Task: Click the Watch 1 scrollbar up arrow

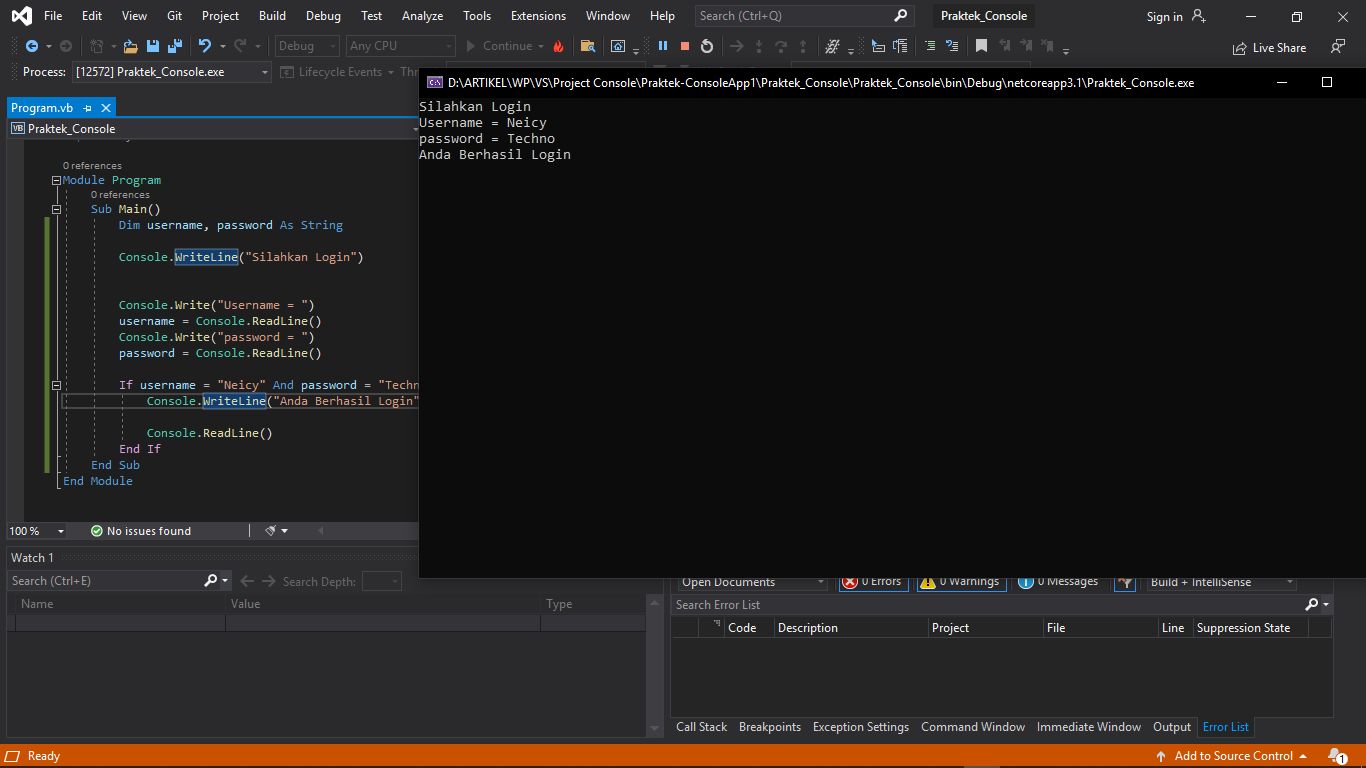Action: [654, 604]
